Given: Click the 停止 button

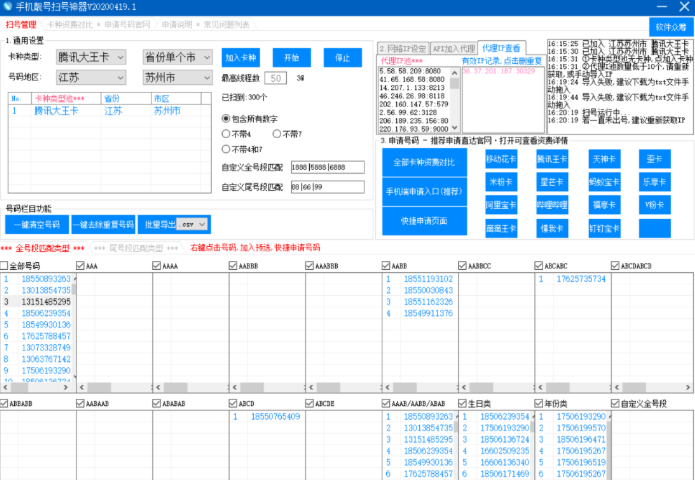Looking at the screenshot, I should pos(343,58).
